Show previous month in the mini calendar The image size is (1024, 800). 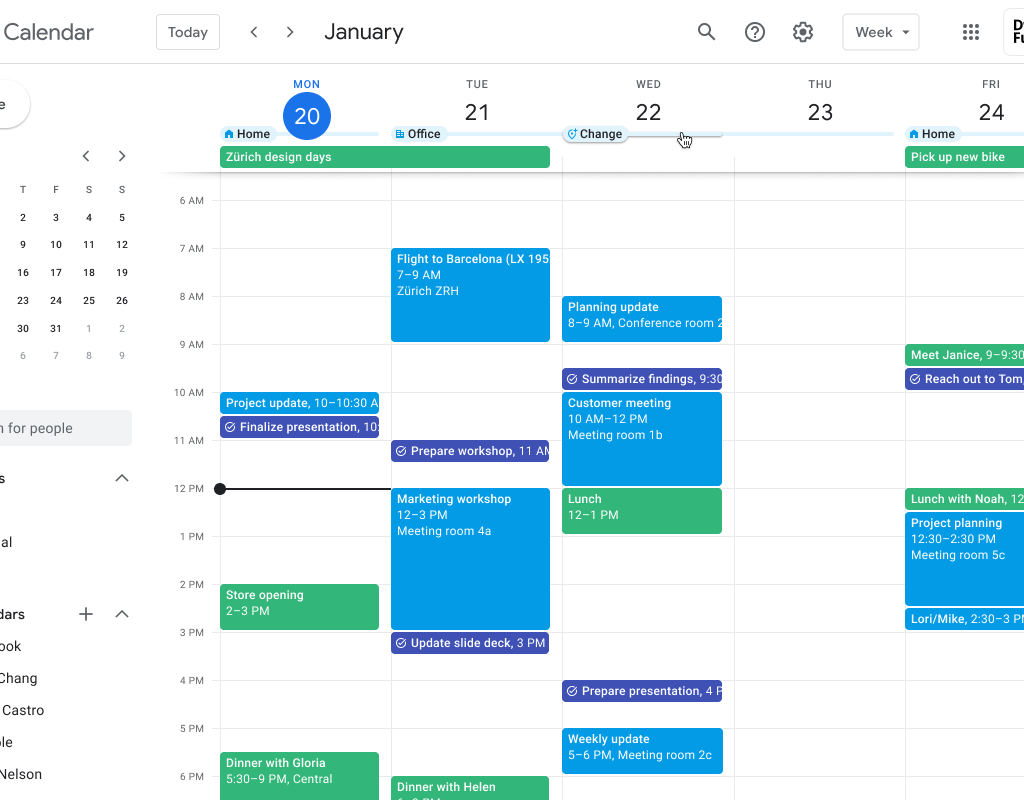86,156
